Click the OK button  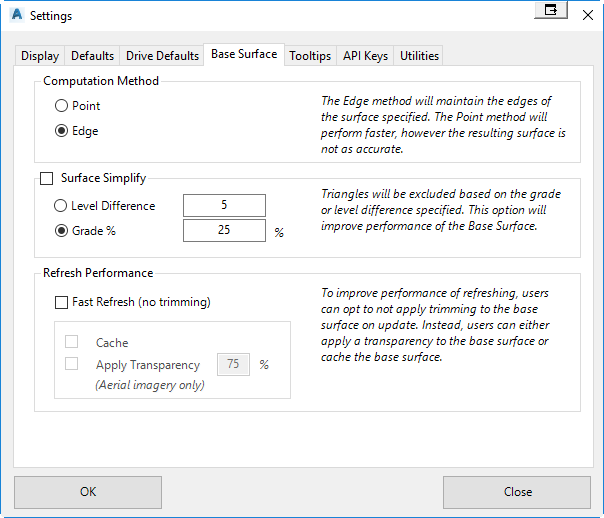tap(88, 492)
